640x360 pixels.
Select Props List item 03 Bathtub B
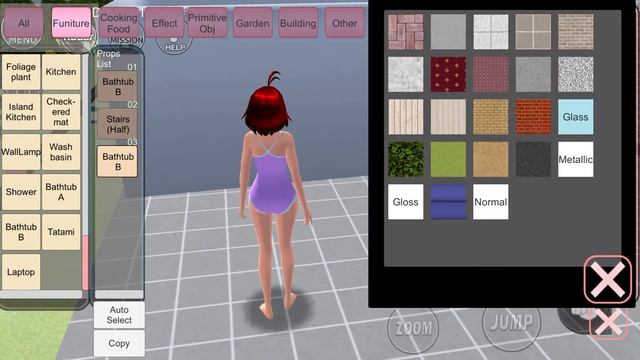click(x=118, y=162)
